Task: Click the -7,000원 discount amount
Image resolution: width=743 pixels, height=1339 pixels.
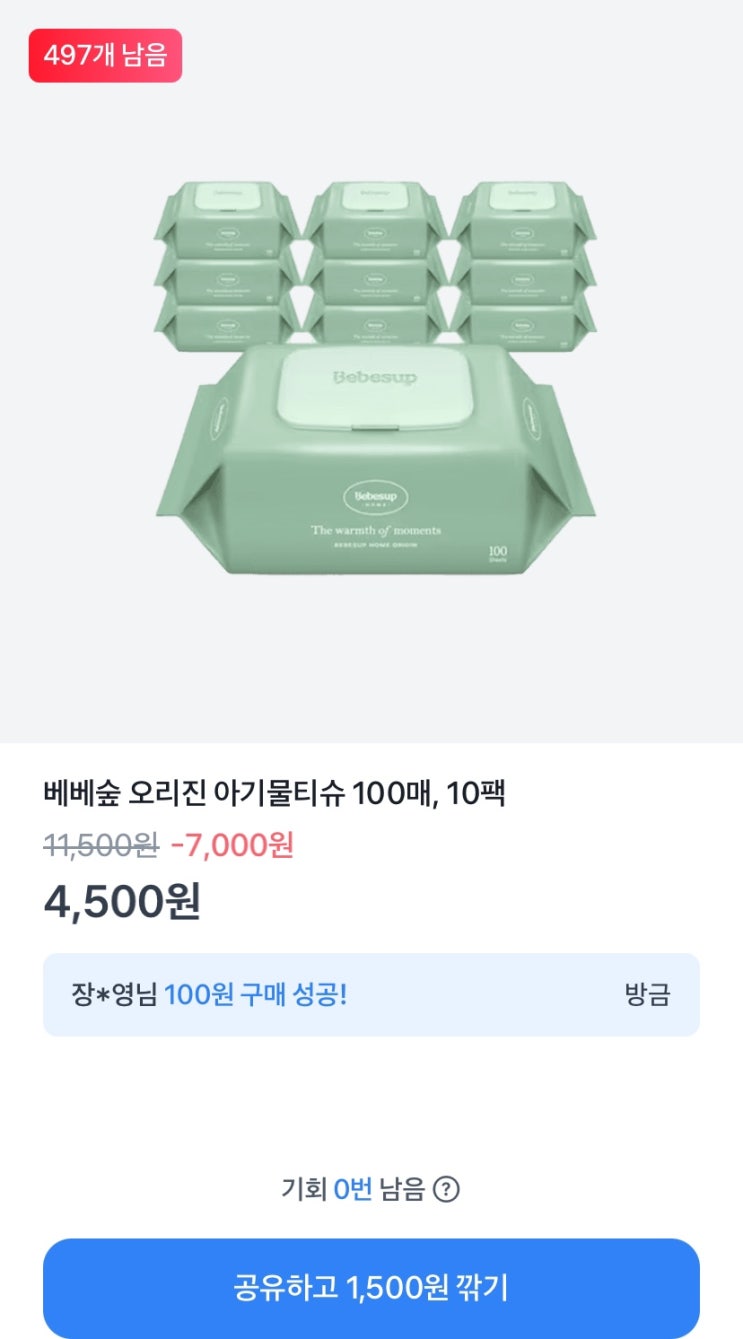Action: click(x=232, y=846)
